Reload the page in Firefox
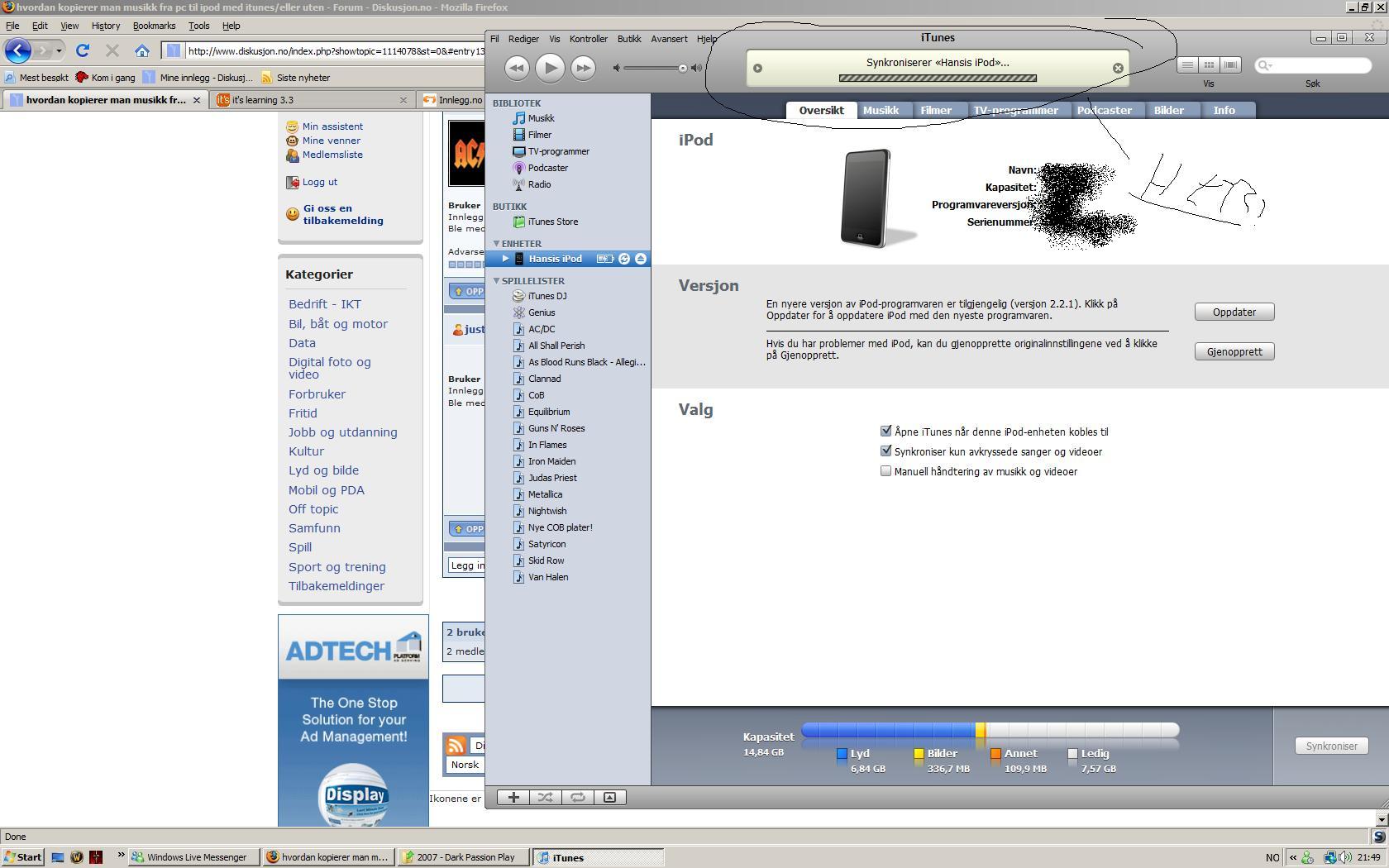Screen dimensions: 1389x868 click(x=83, y=50)
